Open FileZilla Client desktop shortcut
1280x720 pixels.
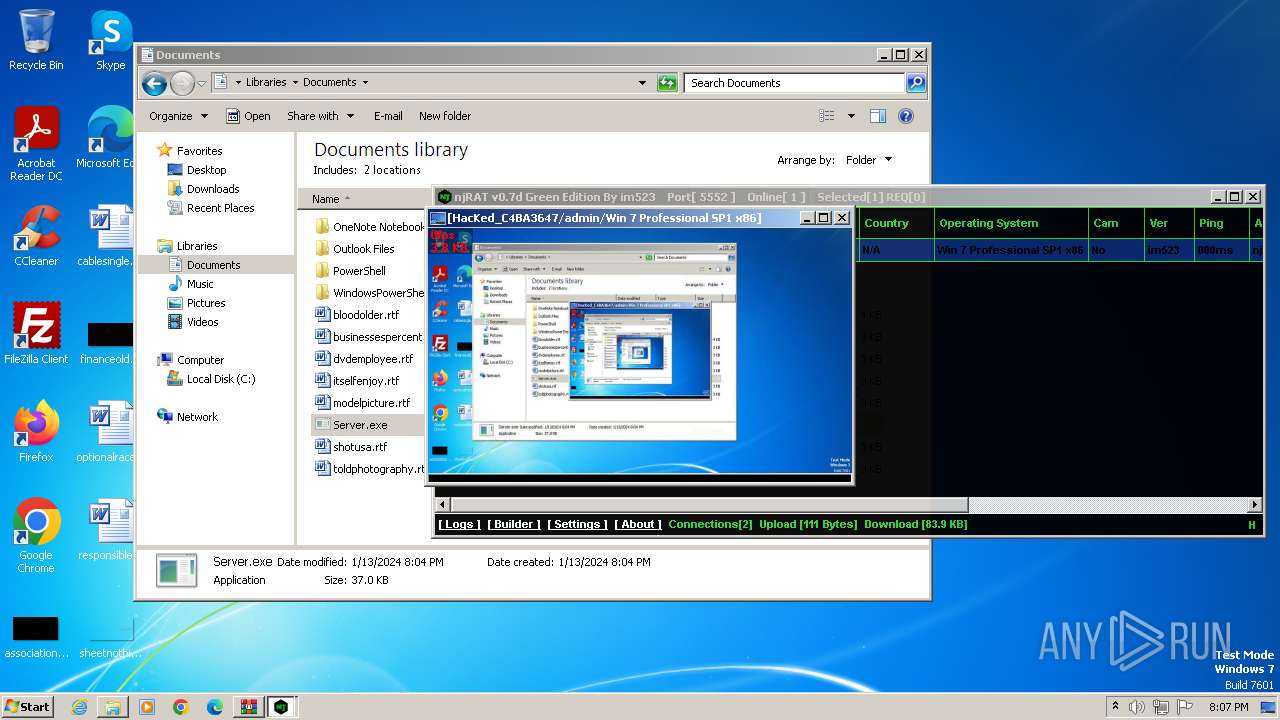(x=36, y=334)
